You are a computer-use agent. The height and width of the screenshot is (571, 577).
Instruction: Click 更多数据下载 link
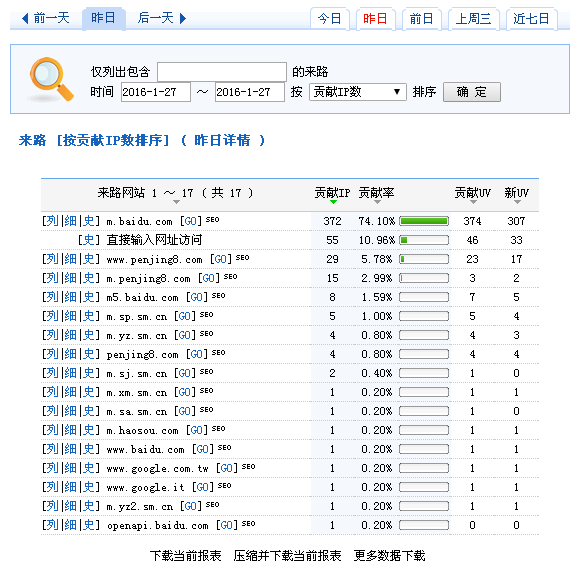click(x=389, y=556)
